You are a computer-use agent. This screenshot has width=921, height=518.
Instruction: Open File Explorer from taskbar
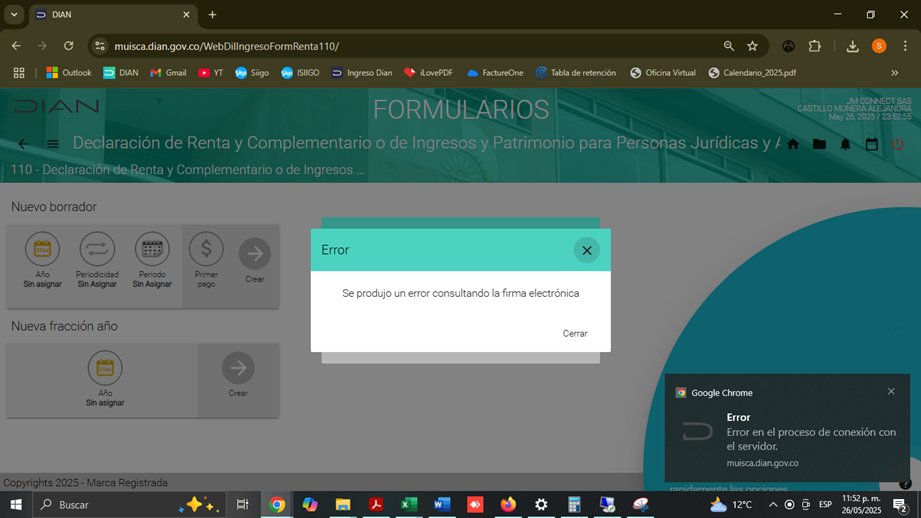tap(343, 504)
